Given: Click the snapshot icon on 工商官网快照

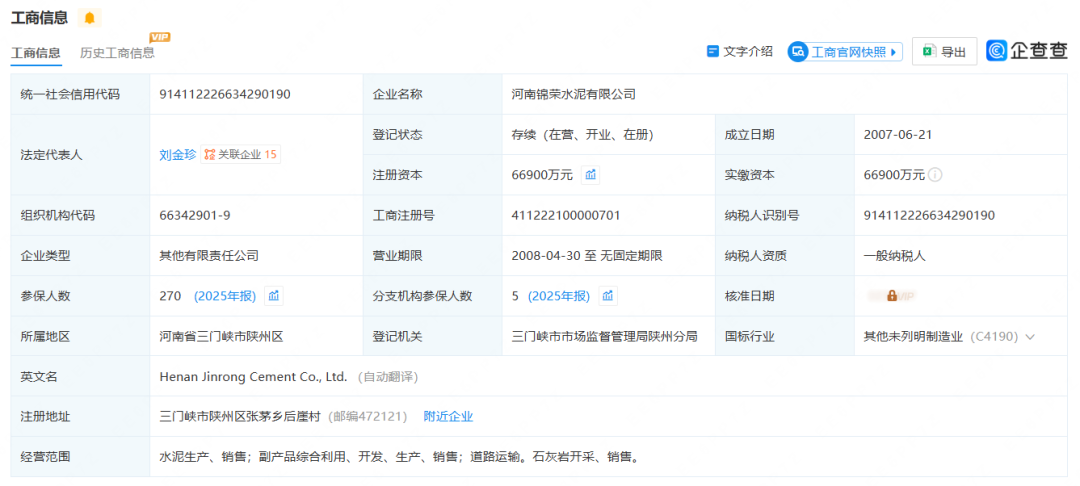Looking at the screenshot, I should click(798, 52).
